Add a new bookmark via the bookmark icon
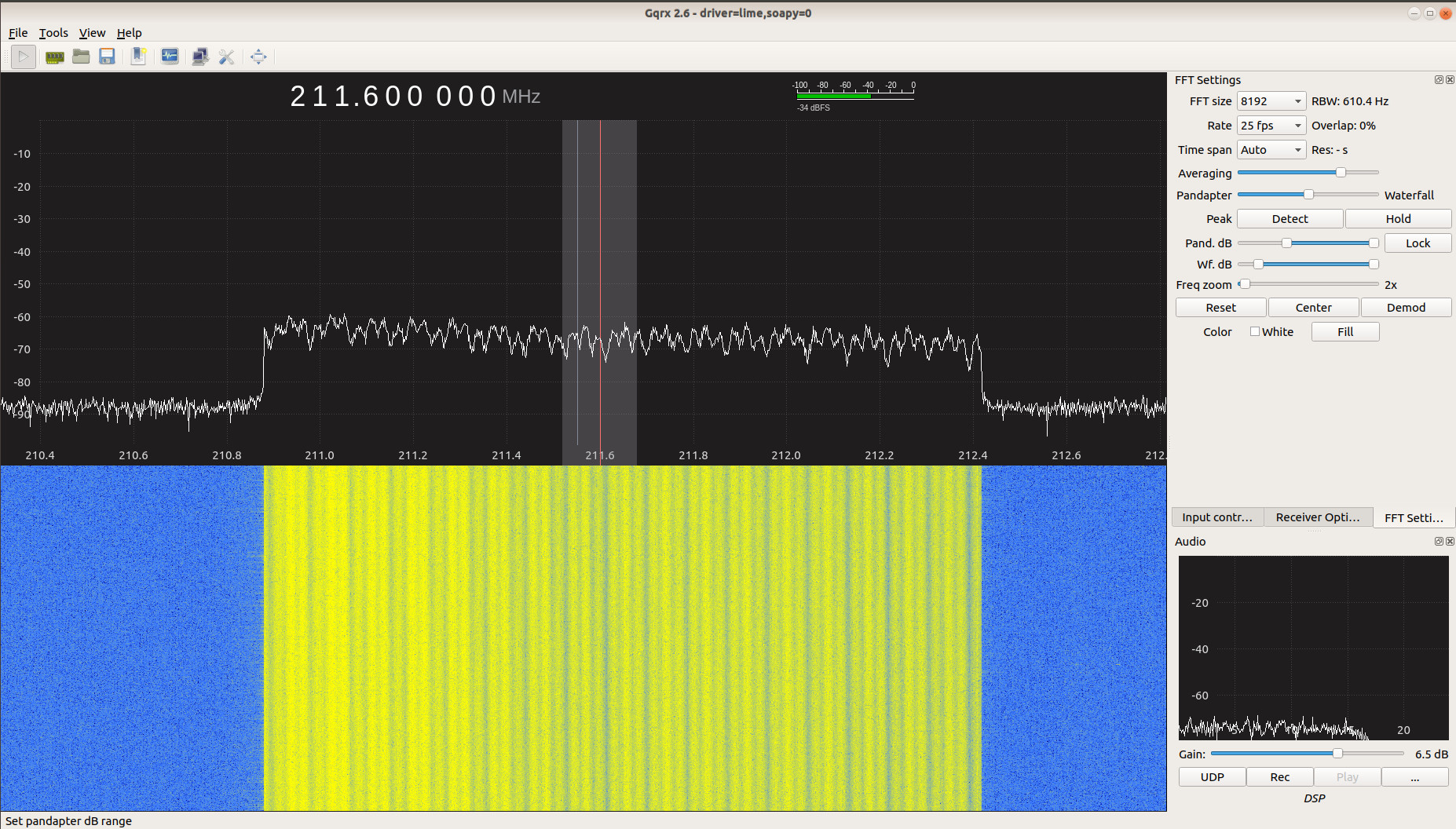This screenshot has height=829, width=1456. point(139,57)
